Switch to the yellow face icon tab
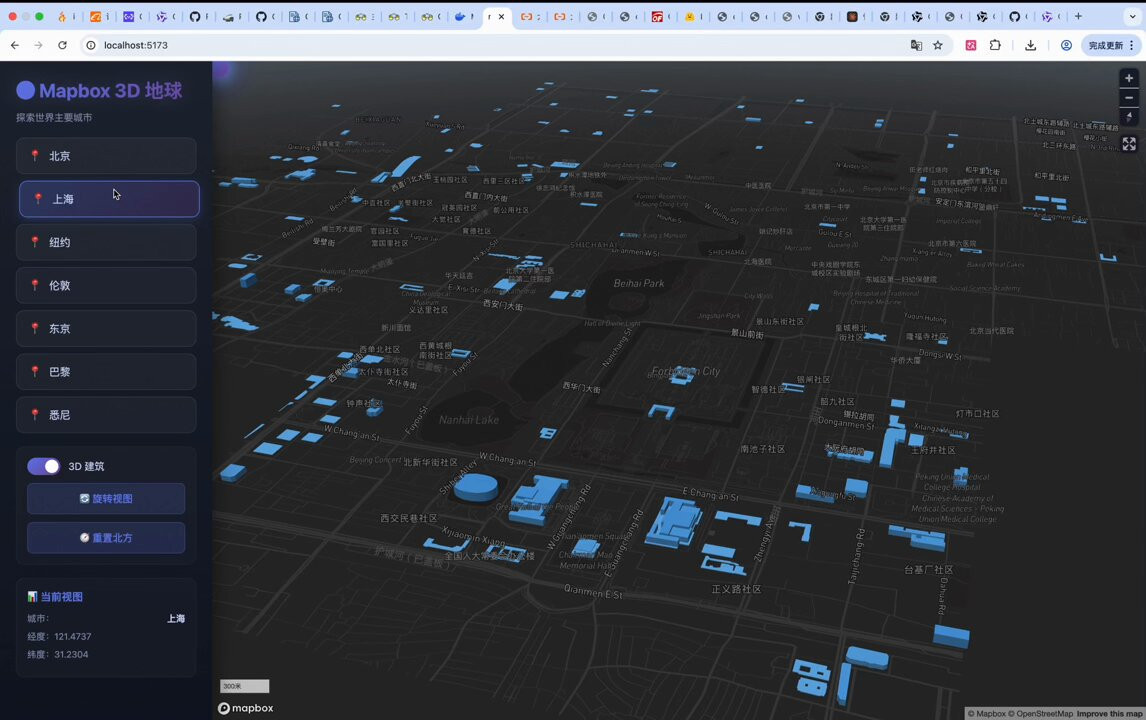1146x720 pixels. point(690,16)
